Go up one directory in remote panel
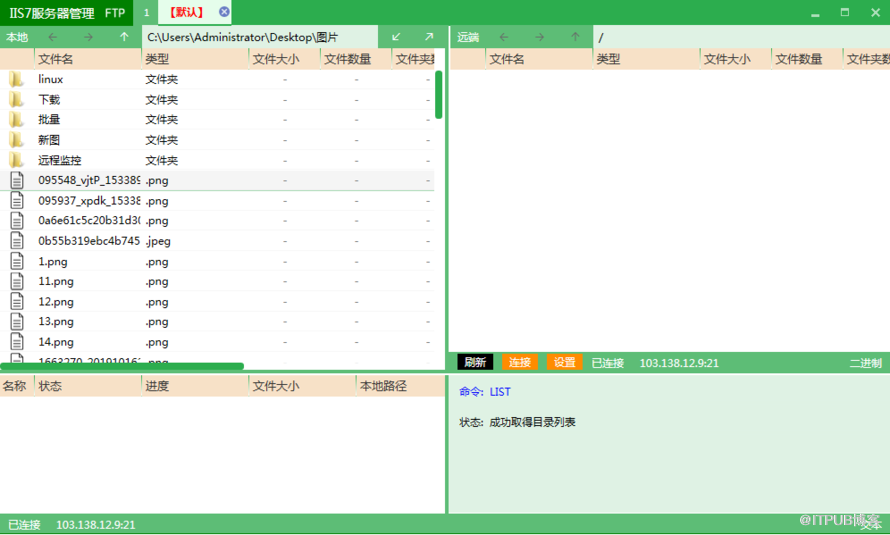Image resolution: width=890 pixels, height=535 pixels. (x=576, y=37)
